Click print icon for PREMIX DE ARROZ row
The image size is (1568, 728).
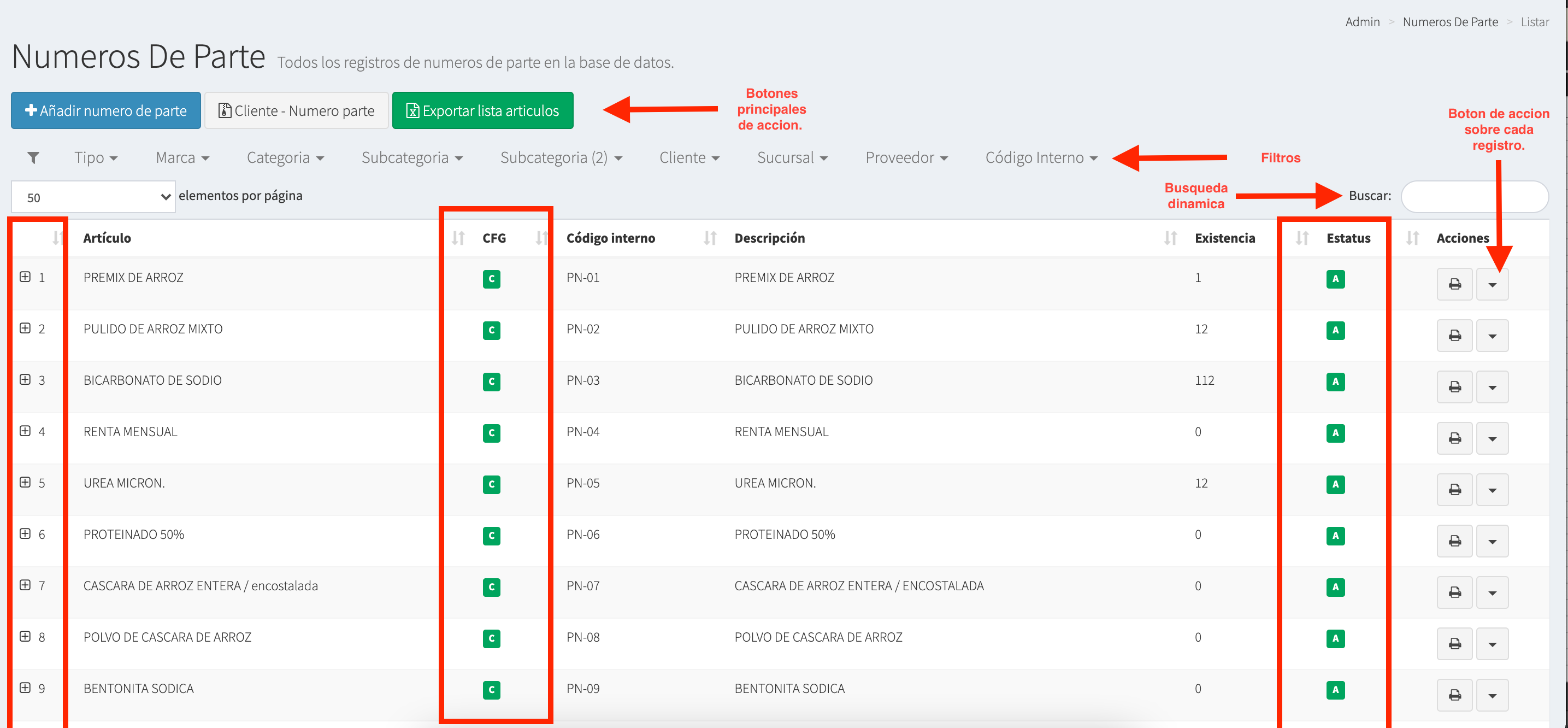click(x=1454, y=284)
